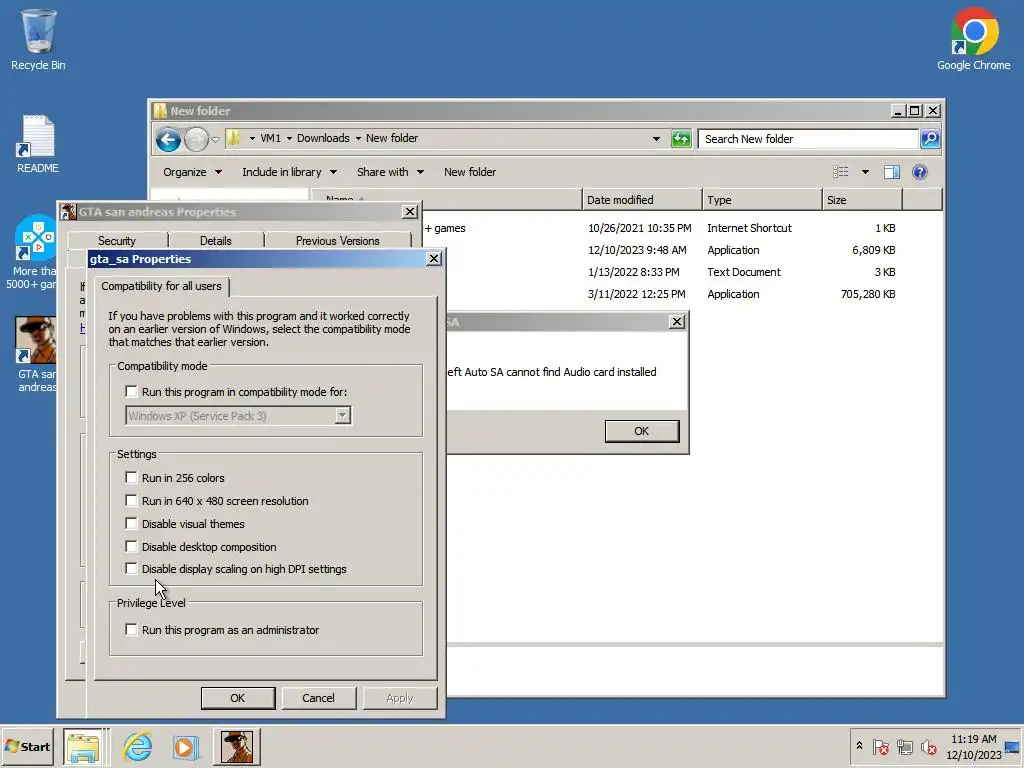Open Windows Explorer from the taskbar
The width and height of the screenshot is (1024, 768).
[84, 746]
